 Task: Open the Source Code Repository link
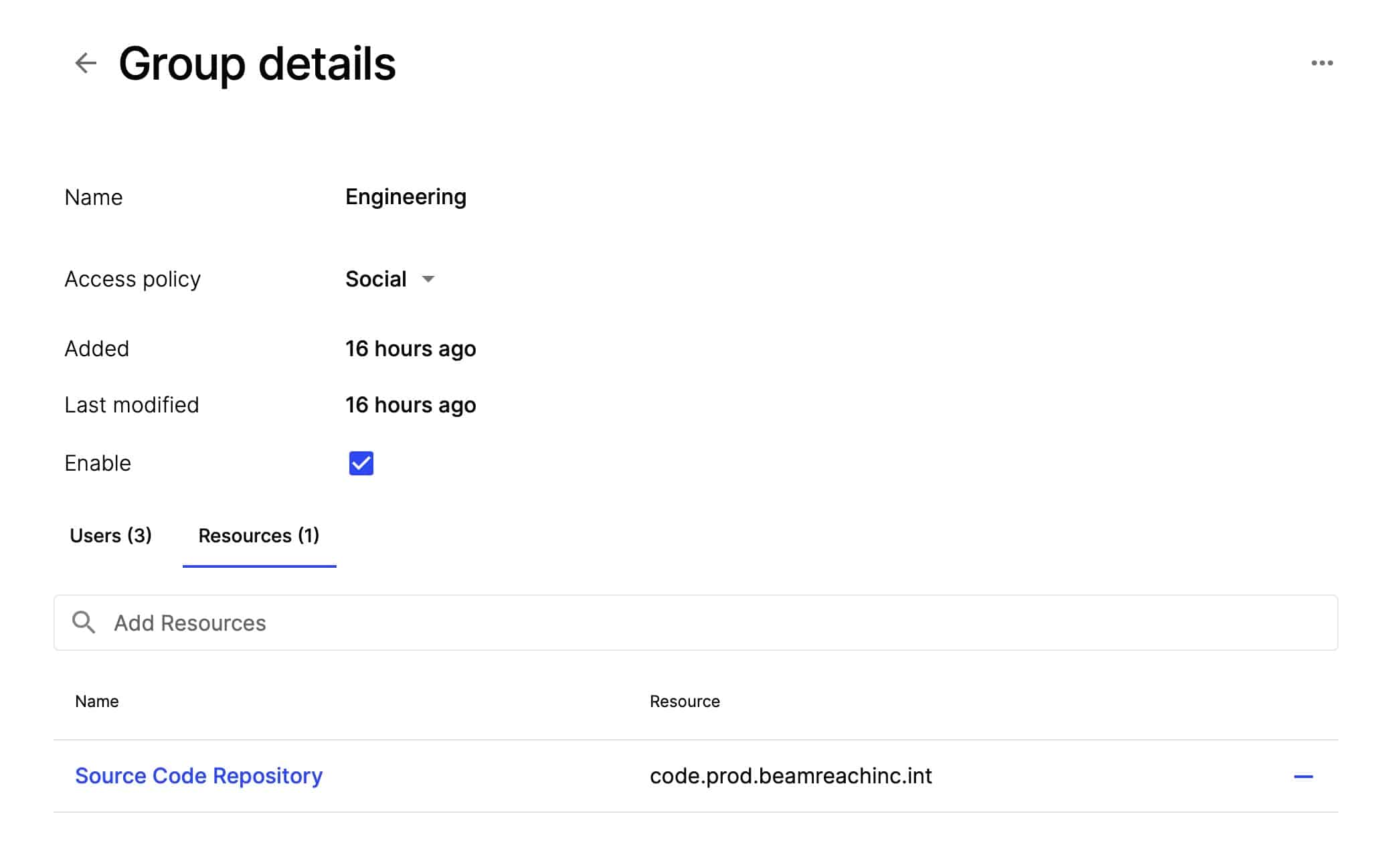tap(199, 775)
